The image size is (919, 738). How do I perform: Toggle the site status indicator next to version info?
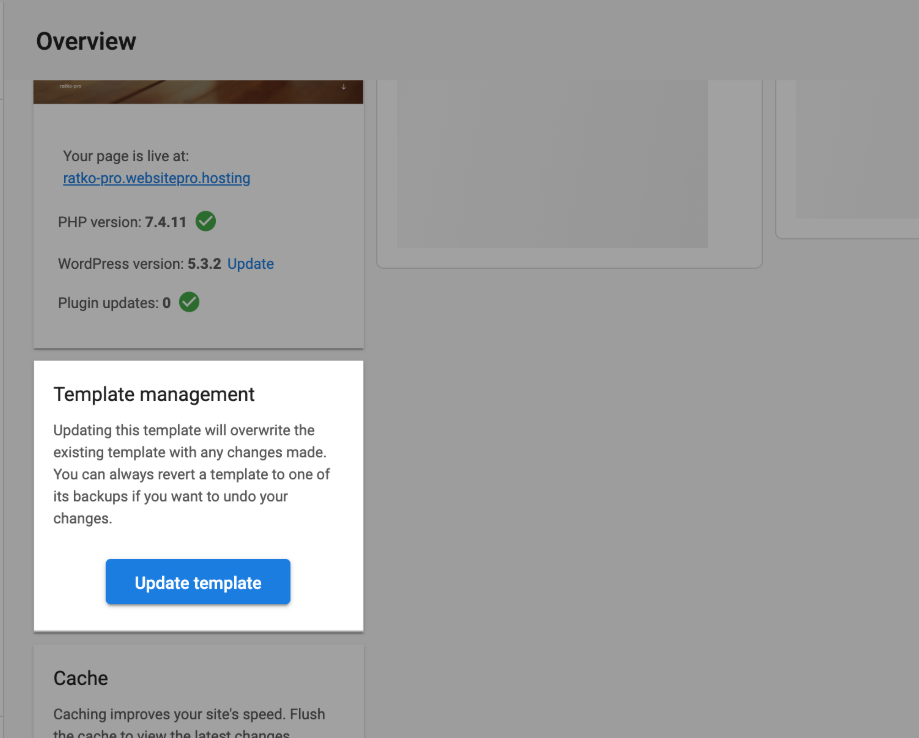point(205,221)
